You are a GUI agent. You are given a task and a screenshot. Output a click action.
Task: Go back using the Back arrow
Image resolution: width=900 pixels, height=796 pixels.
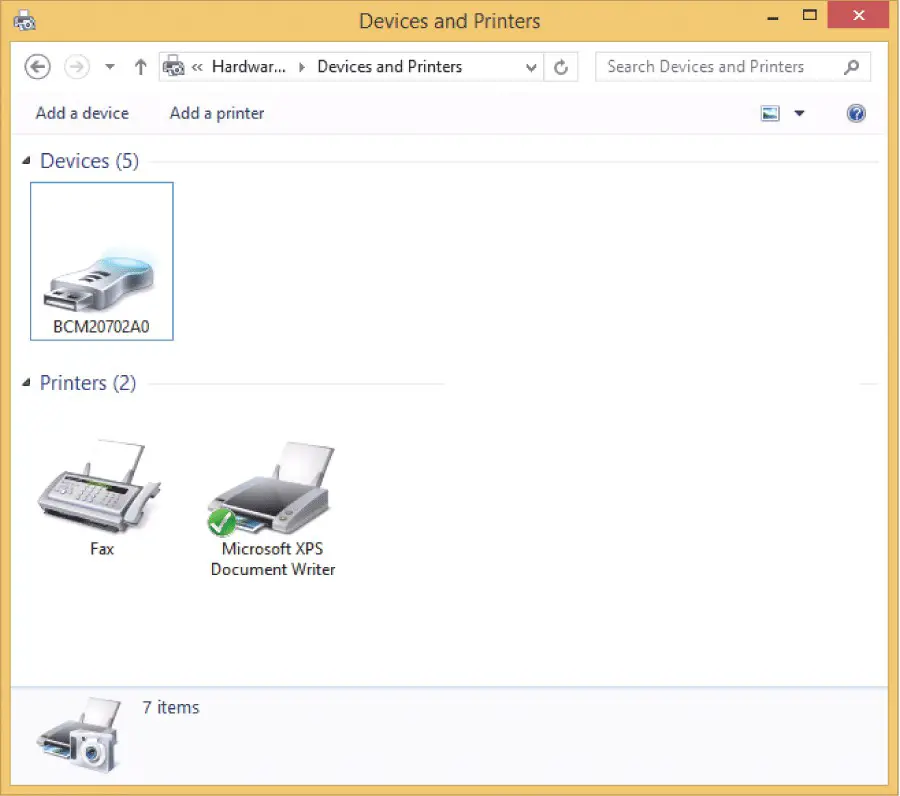pos(37,67)
